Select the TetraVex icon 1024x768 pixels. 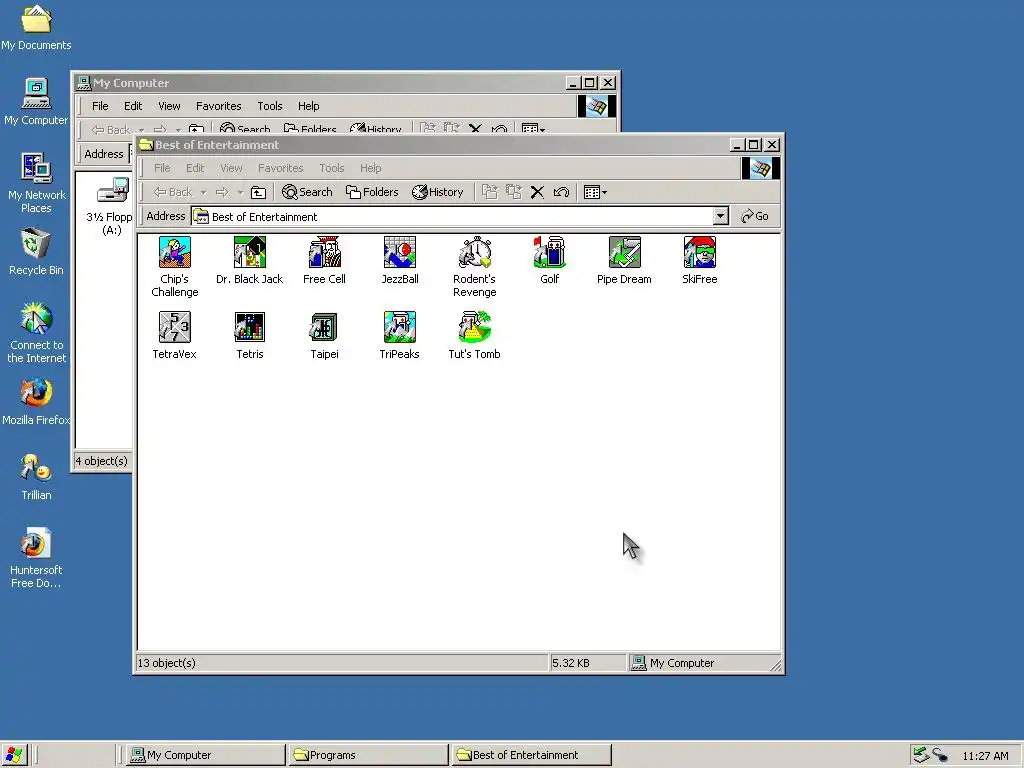tap(174, 327)
